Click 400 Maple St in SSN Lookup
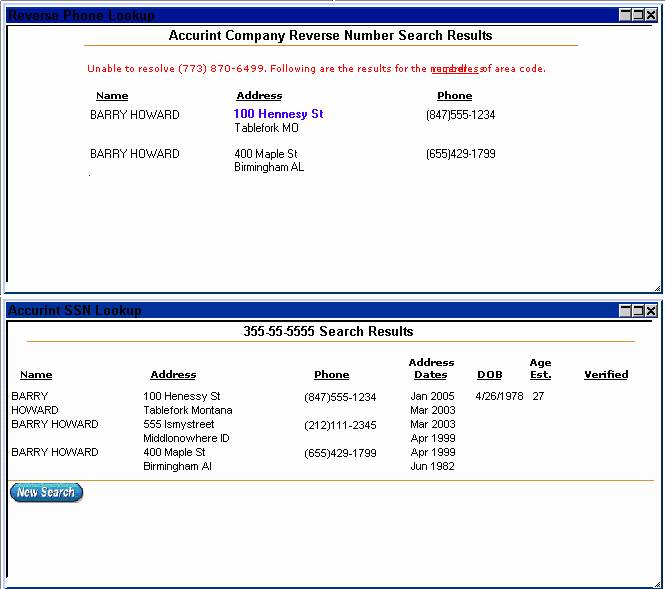This screenshot has height=589, width=665. click(174, 452)
